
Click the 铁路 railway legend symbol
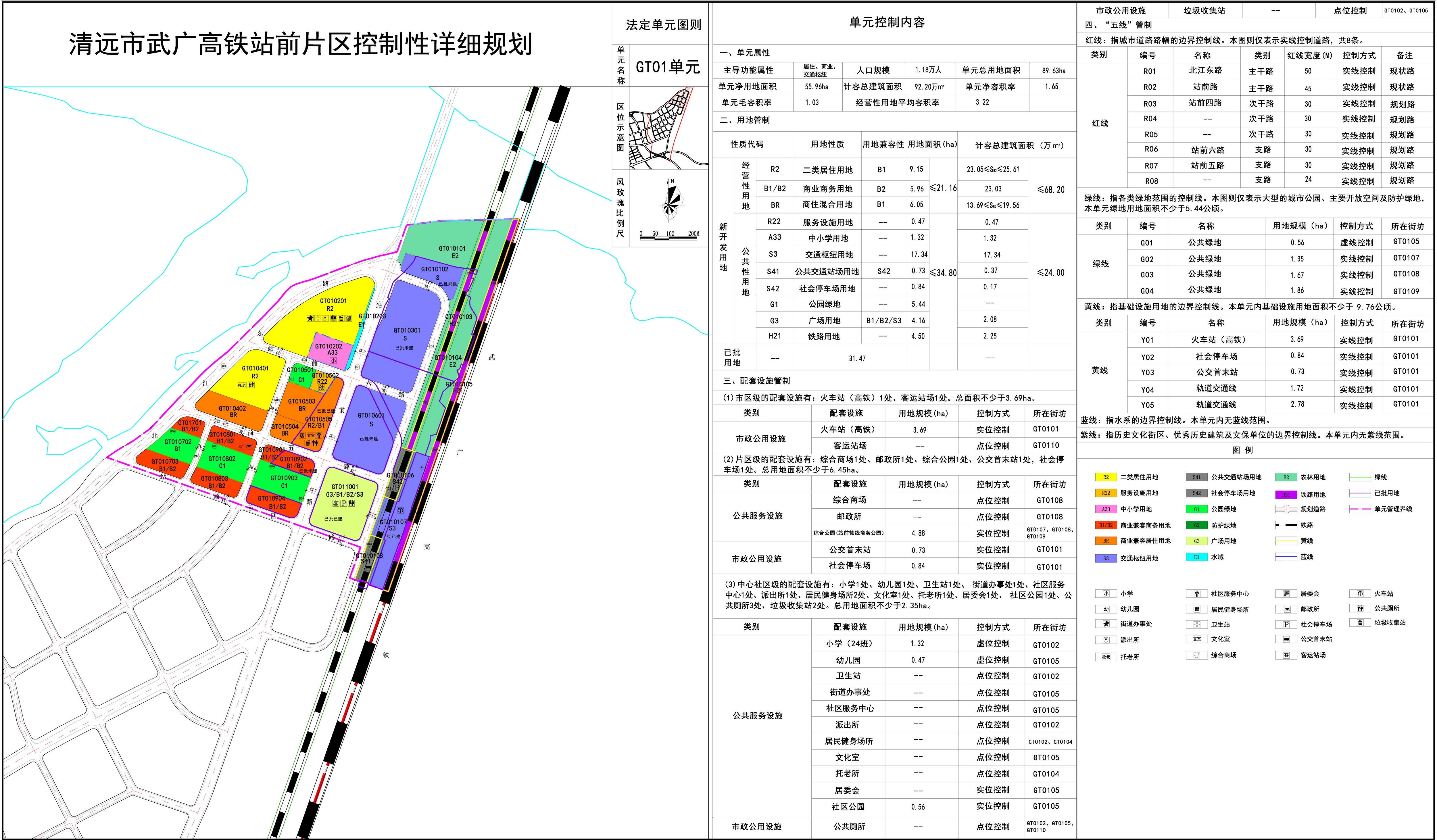click(1286, 525)
